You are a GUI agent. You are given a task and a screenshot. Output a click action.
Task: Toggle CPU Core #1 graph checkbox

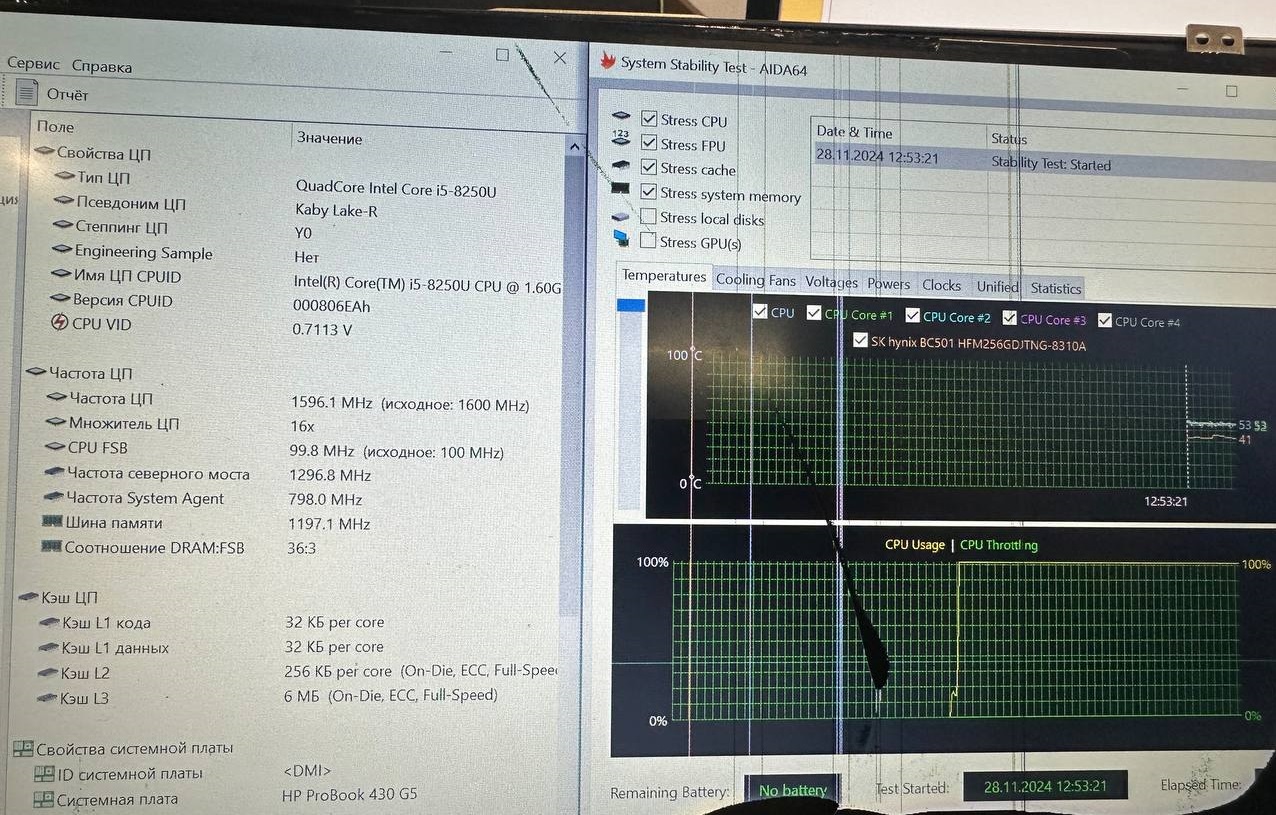pyautogui.click(x=814, y=314)
